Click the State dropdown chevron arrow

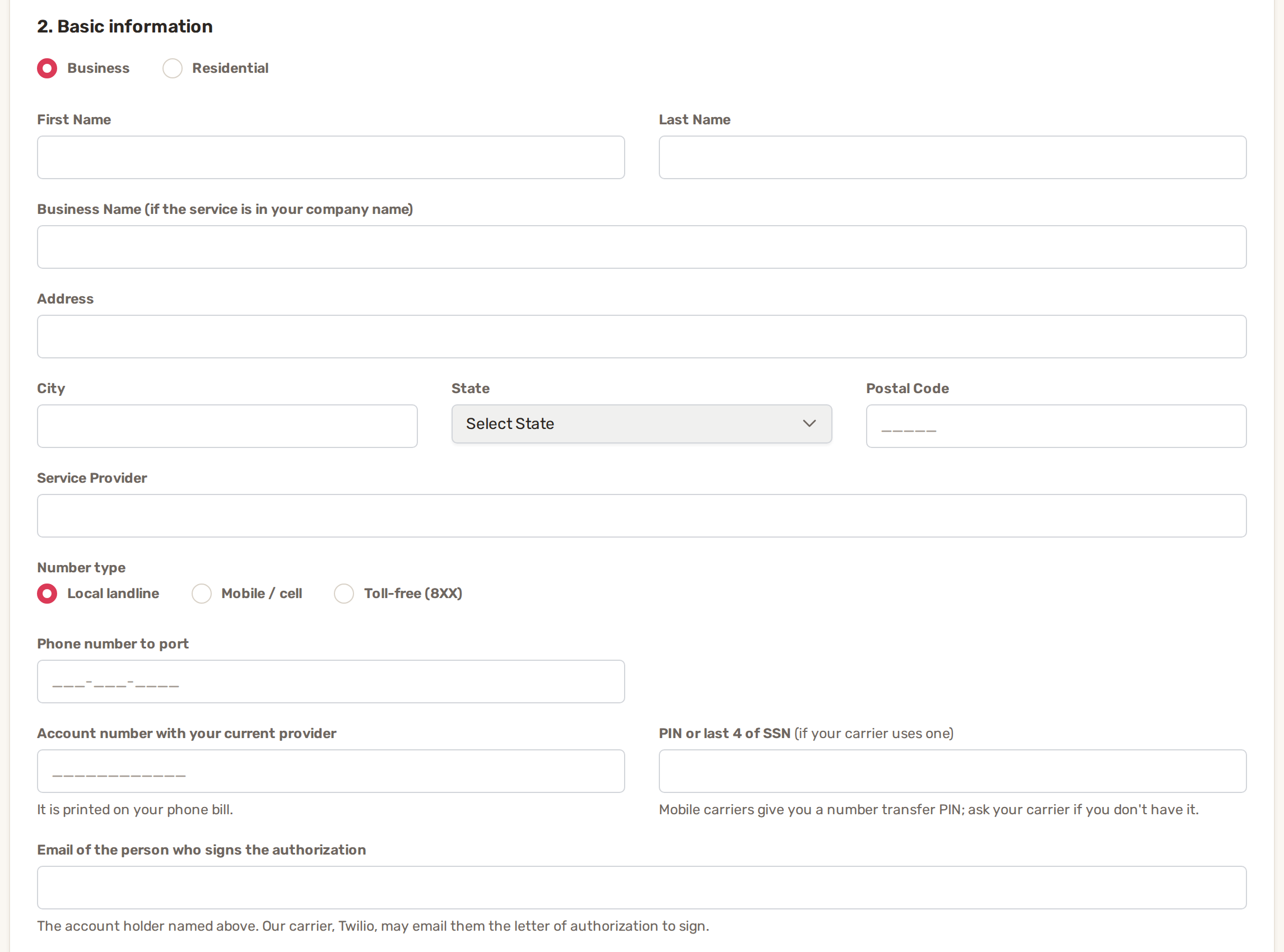[x=809, y=423]
